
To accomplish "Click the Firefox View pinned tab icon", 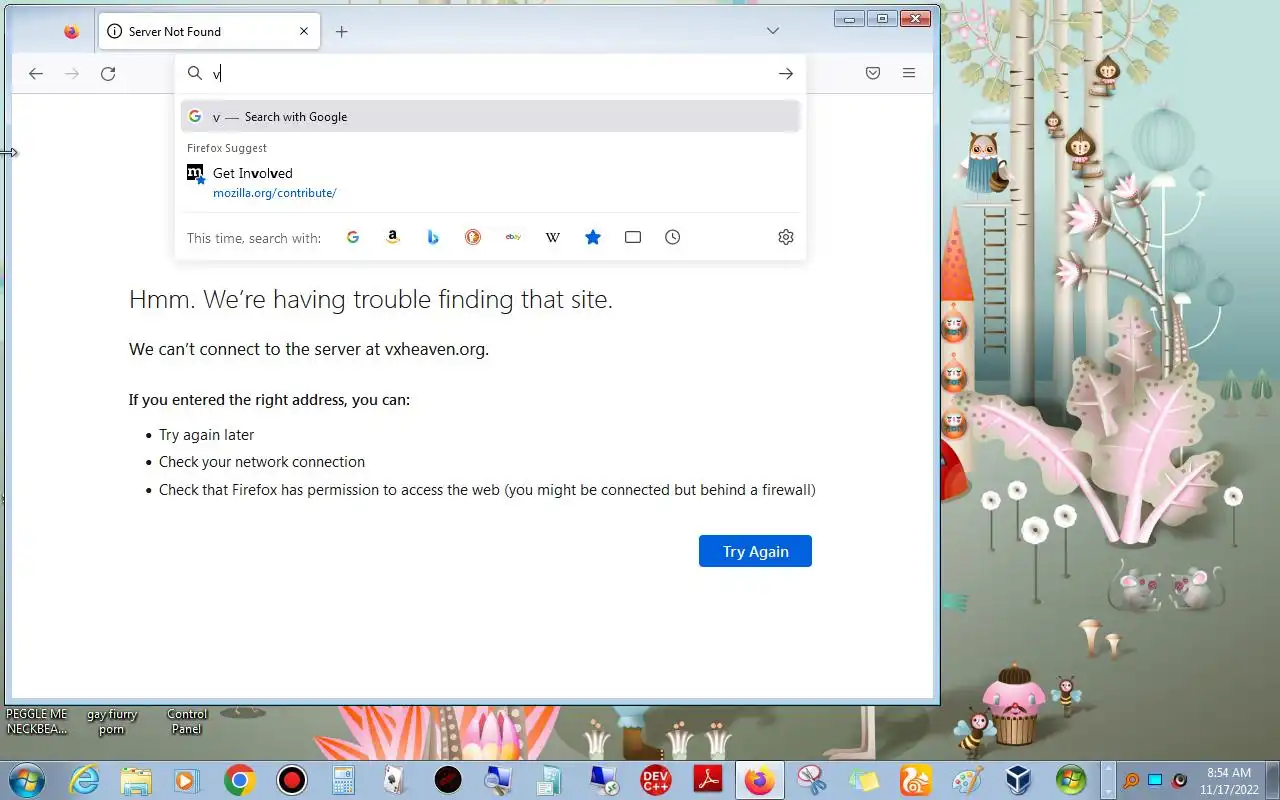I will (x=71, y=31).
